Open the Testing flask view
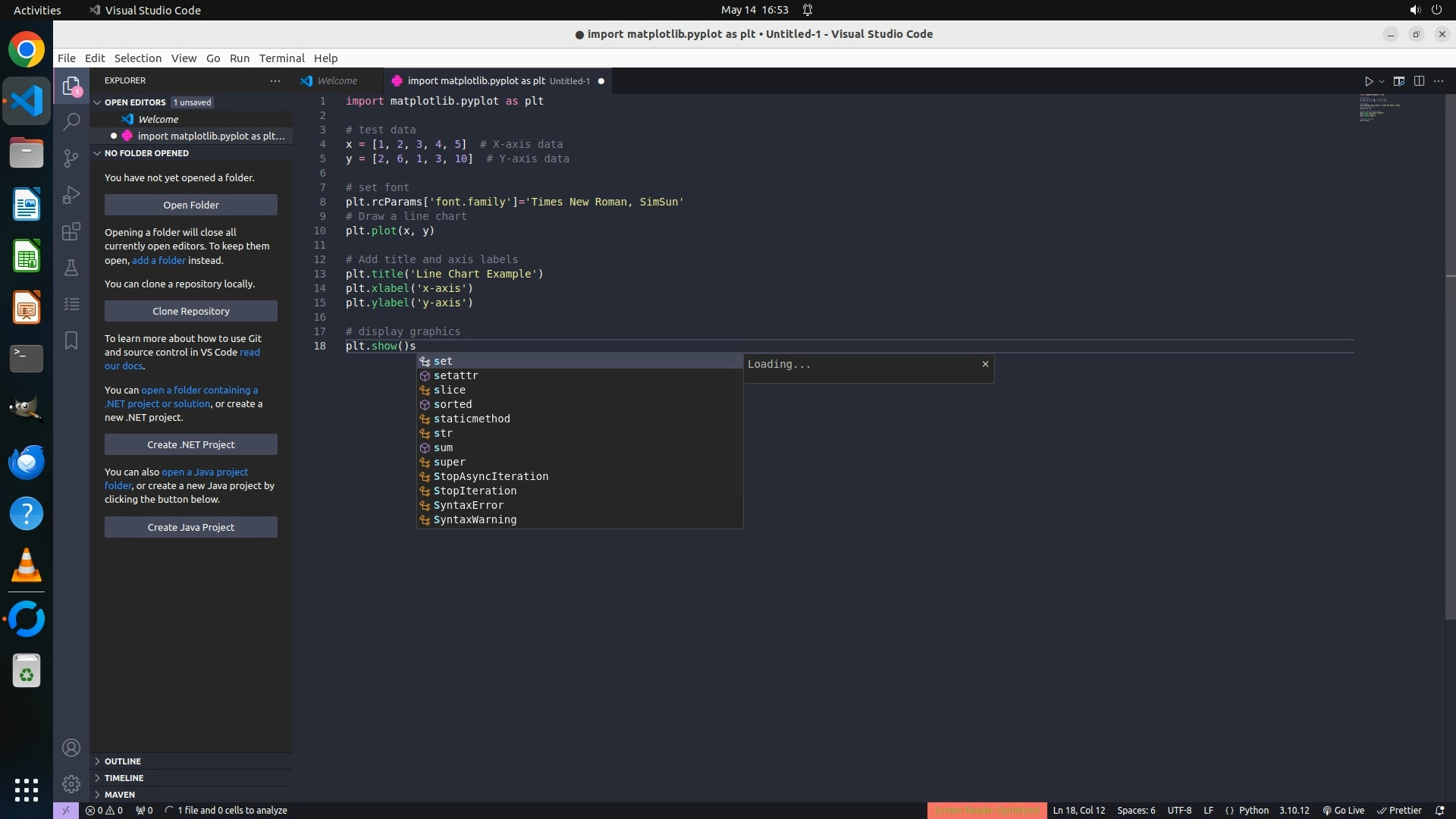1456x819 pixels. pos(71,268)
